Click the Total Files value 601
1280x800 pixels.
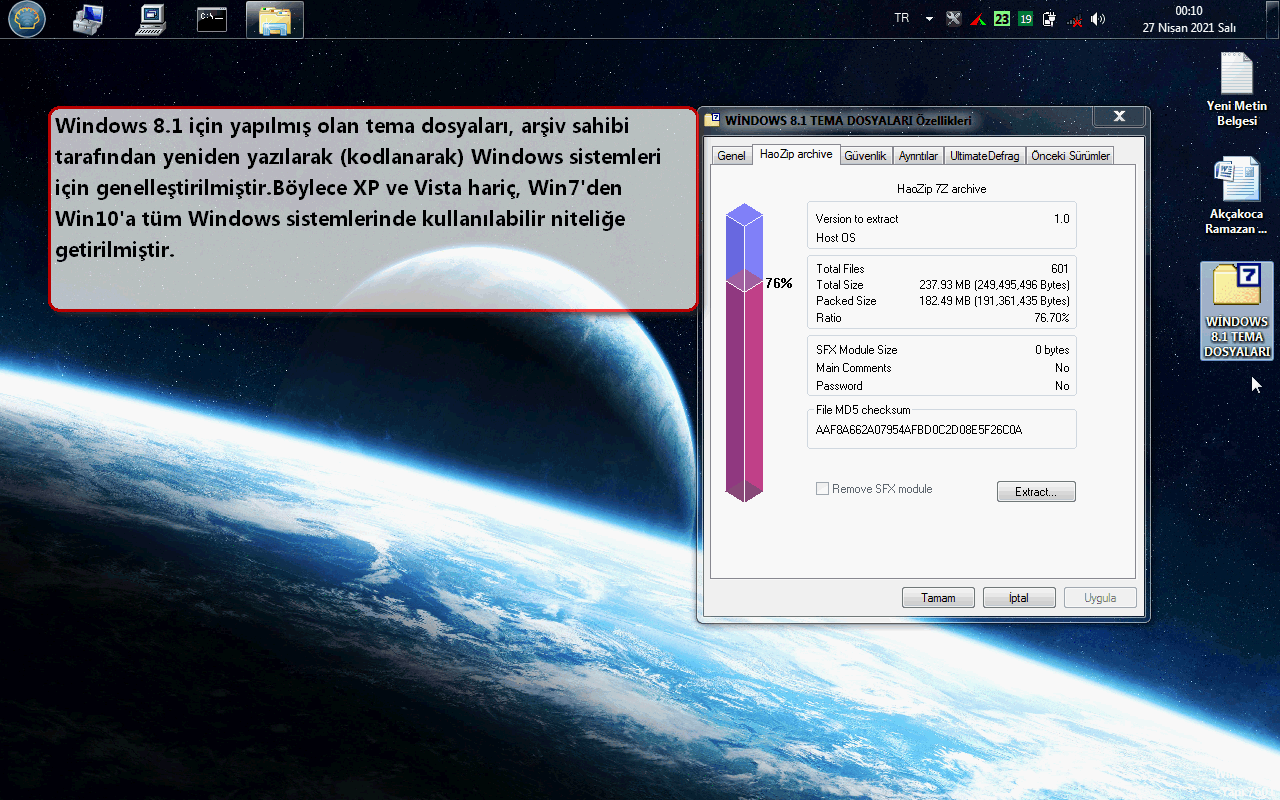1059,269
